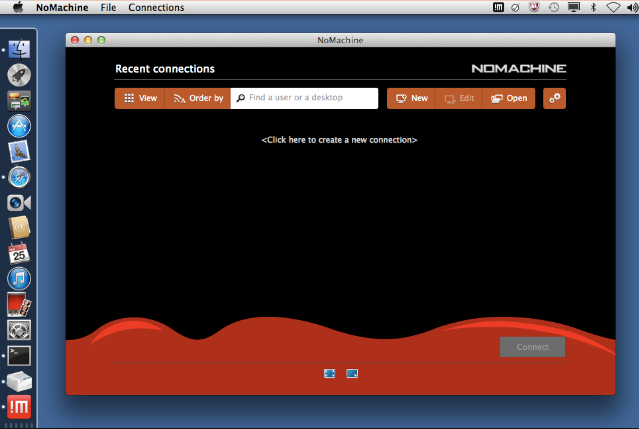Toggle fullscreen via the left bottom monitor icon

(x=329, y=373)
